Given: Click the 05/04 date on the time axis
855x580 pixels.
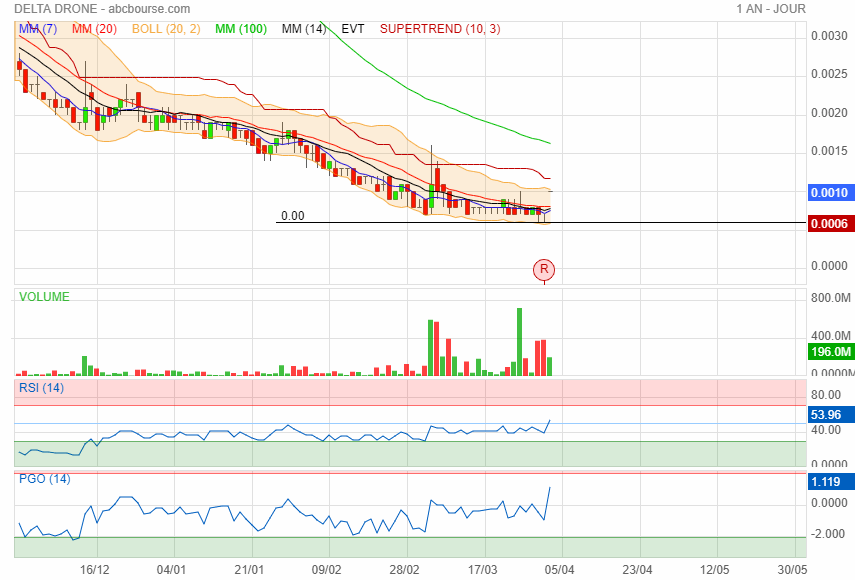Looking at the screenshot, I should tap(559, 568).
